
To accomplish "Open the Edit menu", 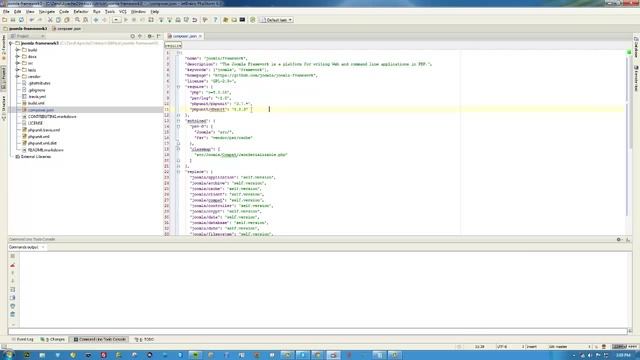I will tap(18, 12).
